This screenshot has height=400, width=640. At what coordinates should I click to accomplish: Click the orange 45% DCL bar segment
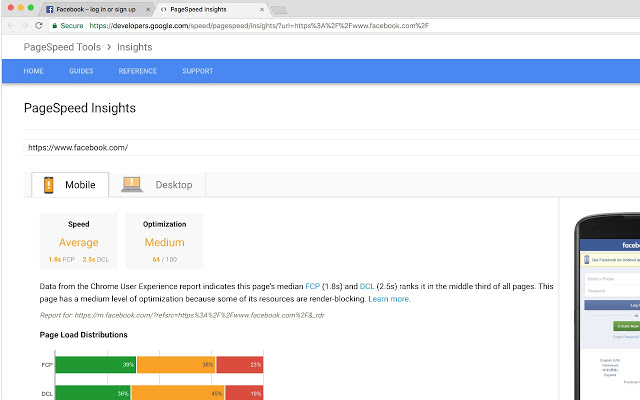pyautogui.click(x=178, y=393)
